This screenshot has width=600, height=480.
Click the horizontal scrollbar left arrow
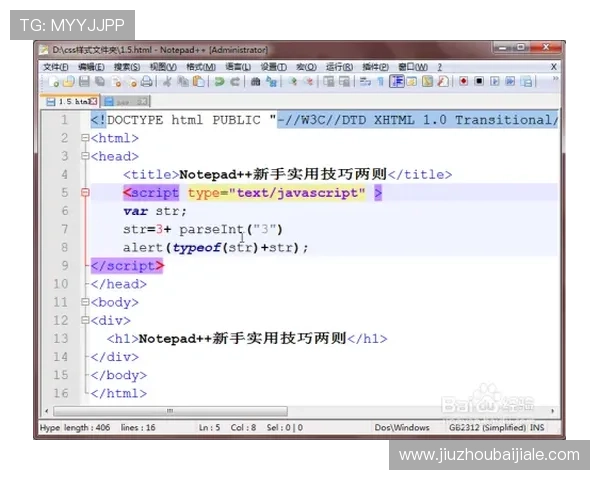tap(47, 411)
